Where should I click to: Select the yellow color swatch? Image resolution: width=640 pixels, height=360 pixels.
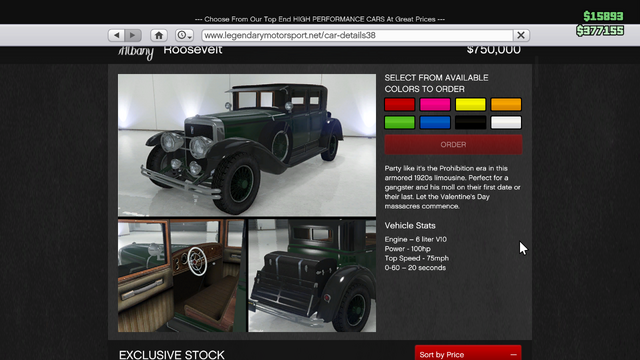tap(471, 104)
